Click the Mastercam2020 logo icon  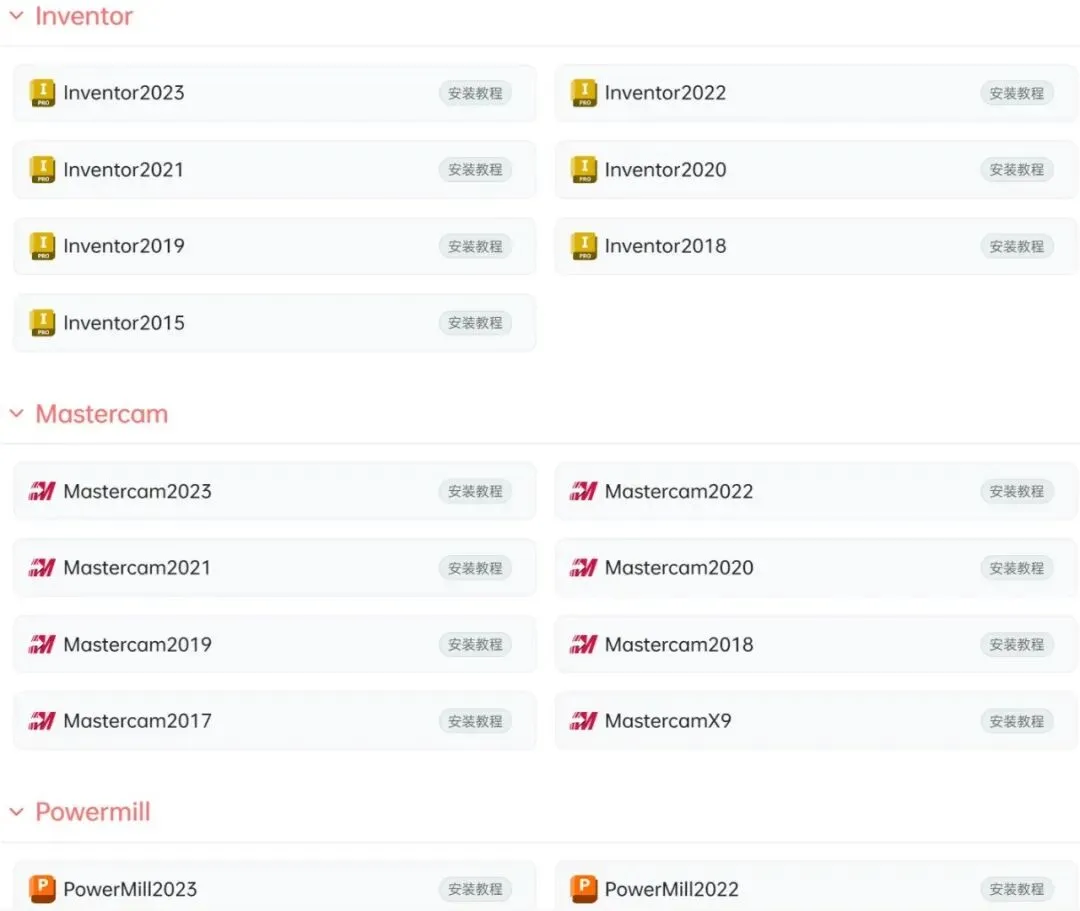583,567
